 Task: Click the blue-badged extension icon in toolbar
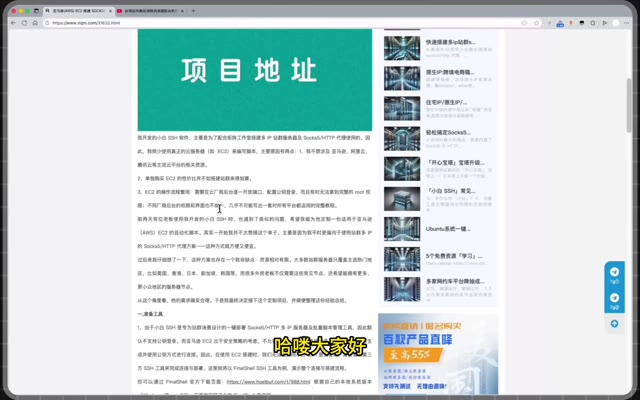click(560, 23)
